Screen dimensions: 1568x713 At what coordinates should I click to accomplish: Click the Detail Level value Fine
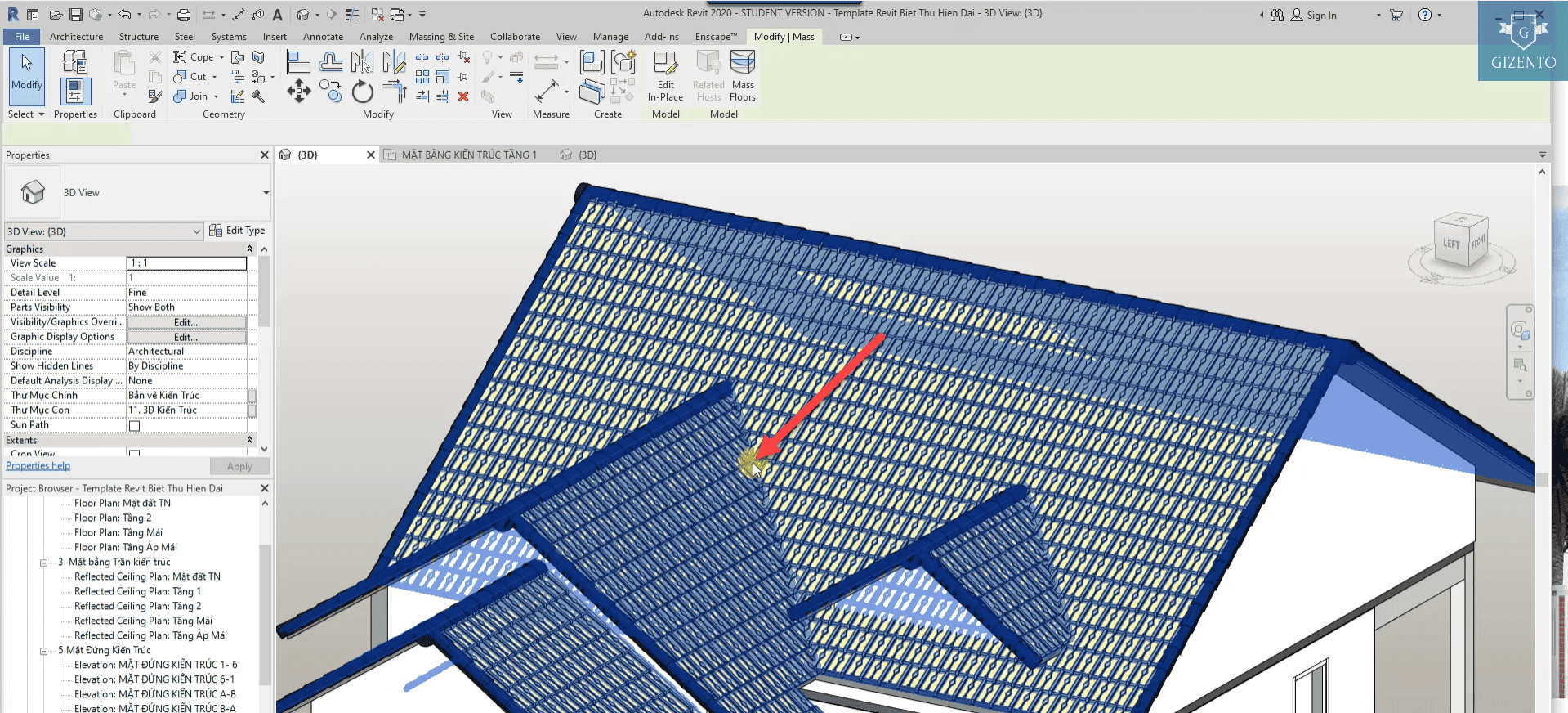tap(186, 293)
